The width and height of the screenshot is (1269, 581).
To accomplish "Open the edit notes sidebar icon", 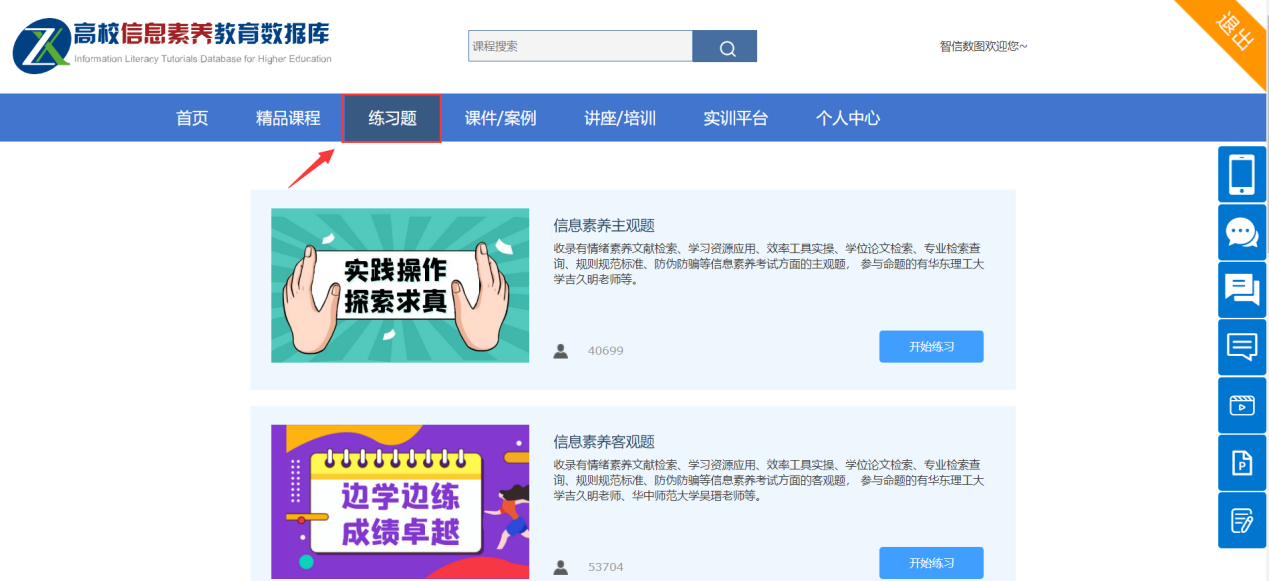I will (1242, 520).
